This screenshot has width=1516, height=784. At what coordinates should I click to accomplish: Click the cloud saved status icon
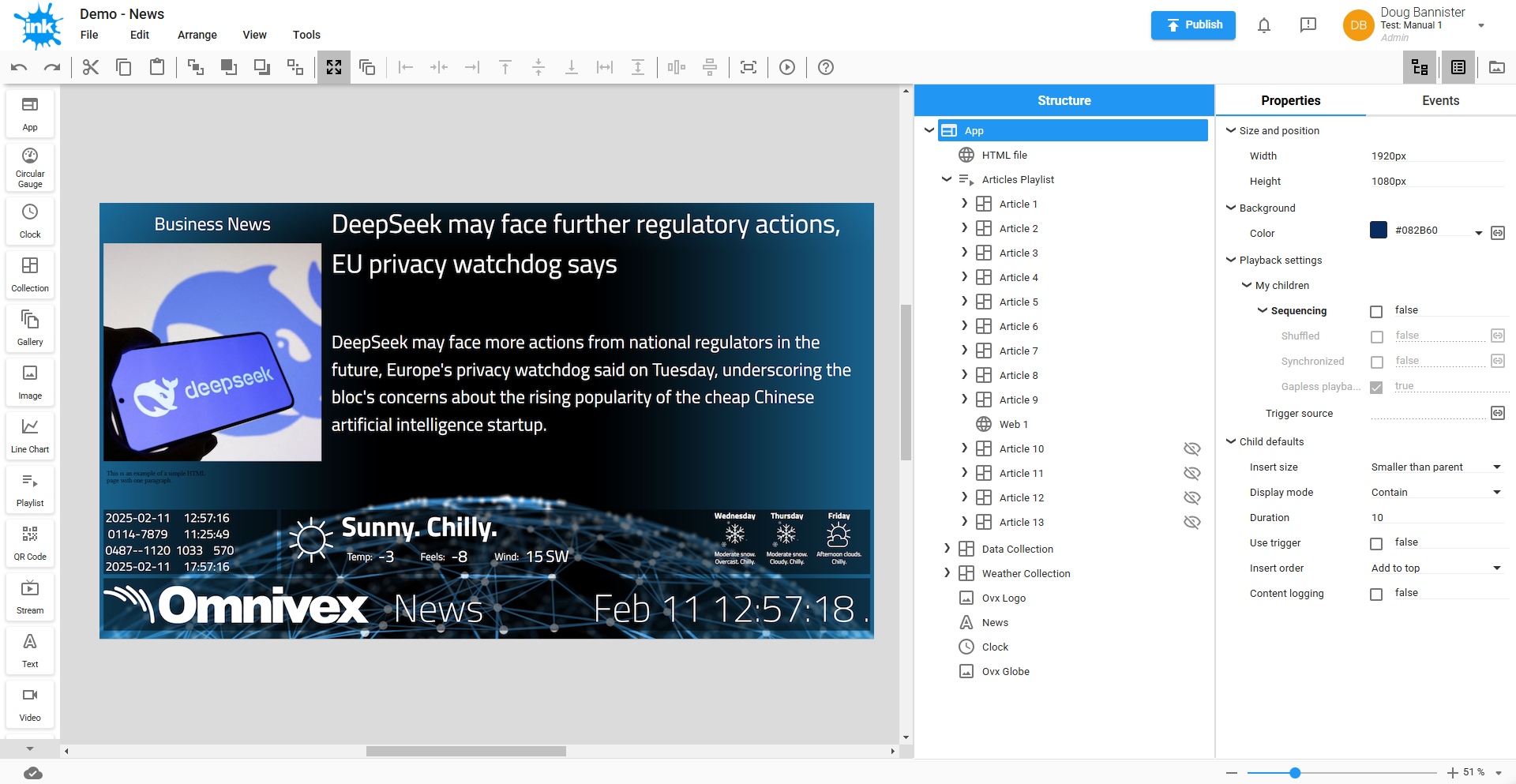click(x=33, y=773)
